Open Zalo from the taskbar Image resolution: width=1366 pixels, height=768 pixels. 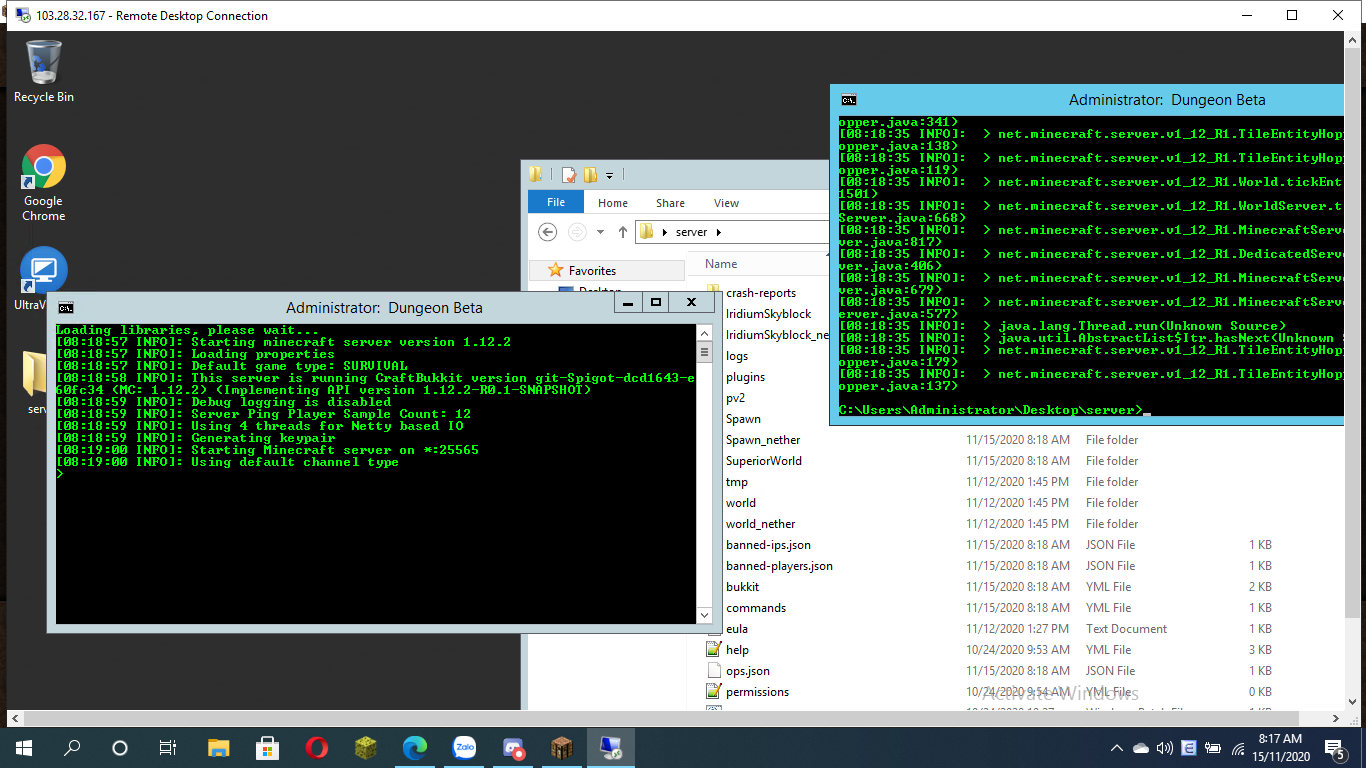click(x=464, y=748)
